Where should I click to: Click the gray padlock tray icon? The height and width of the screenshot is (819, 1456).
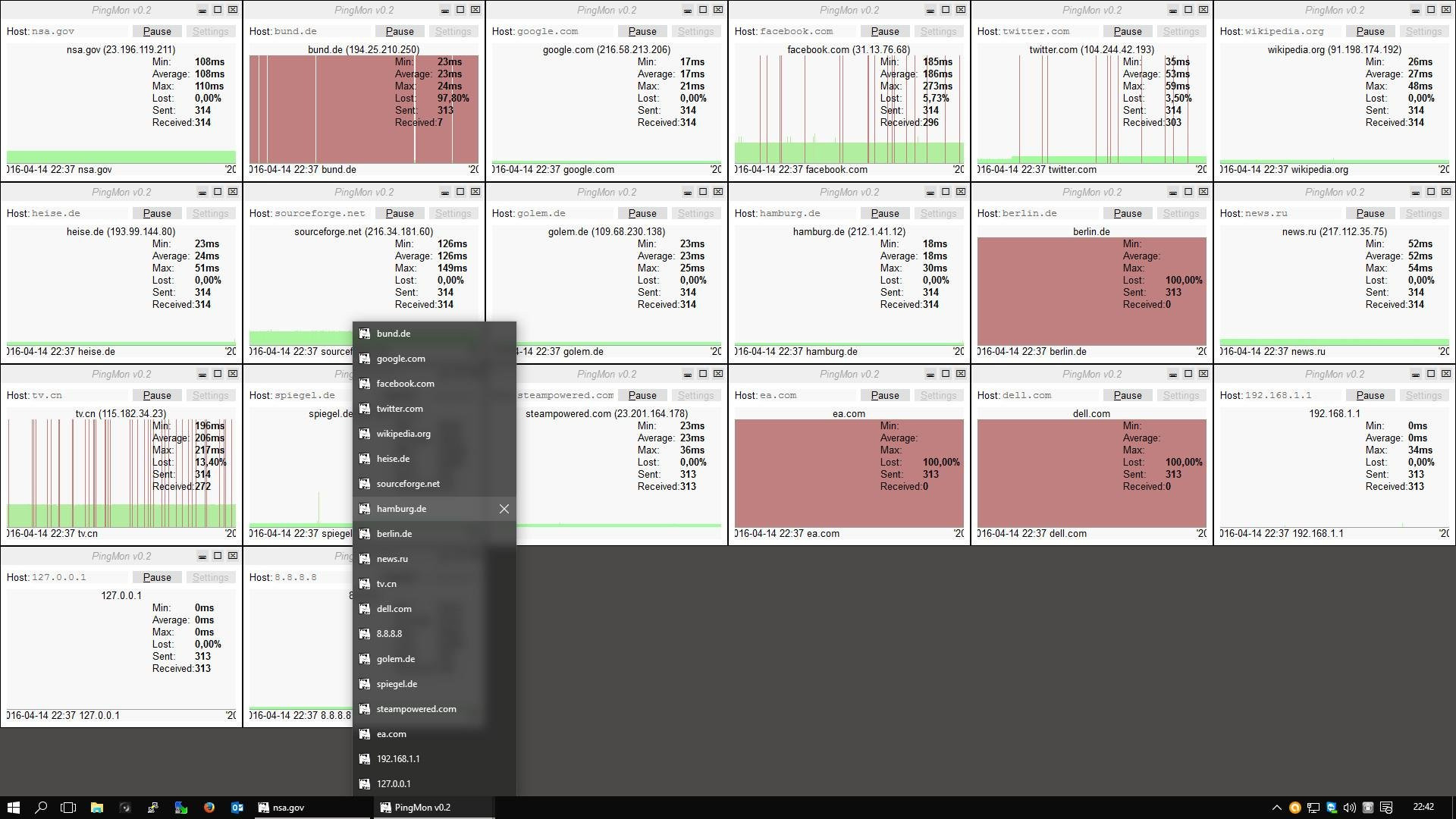(1368, 808)
